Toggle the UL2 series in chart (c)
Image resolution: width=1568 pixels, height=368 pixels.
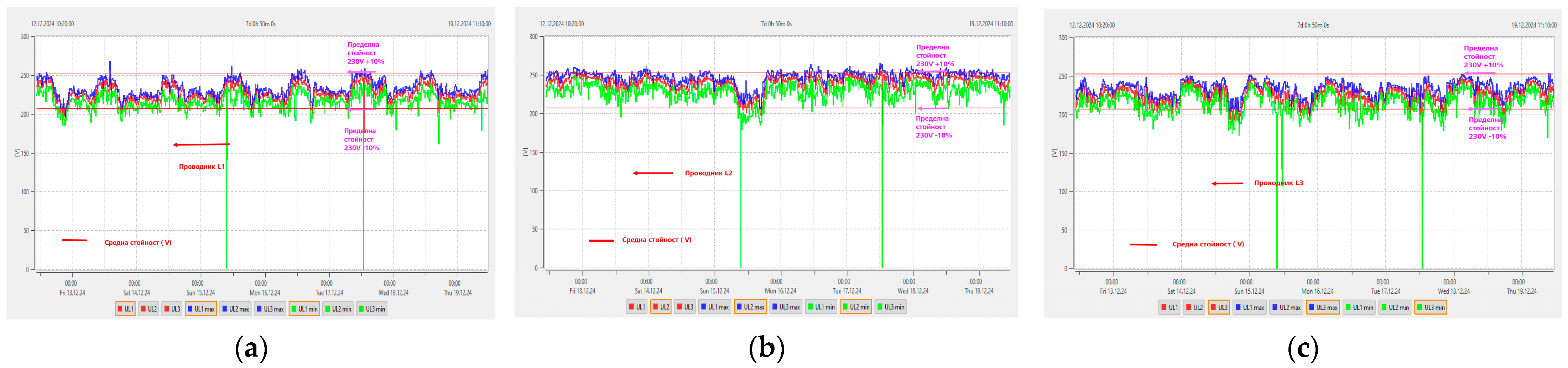coord(1194,308)
